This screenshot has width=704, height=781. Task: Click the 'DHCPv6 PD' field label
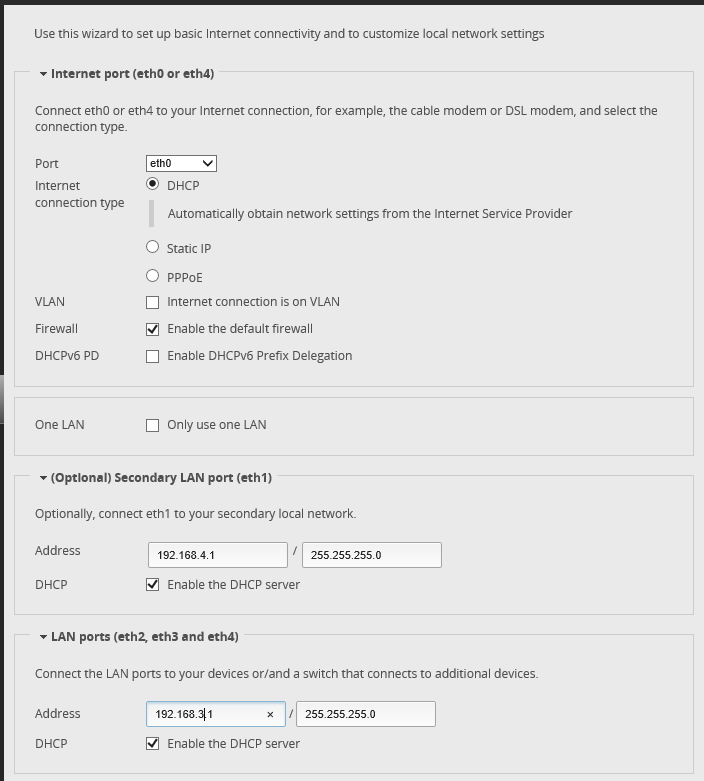coord(67,356)
